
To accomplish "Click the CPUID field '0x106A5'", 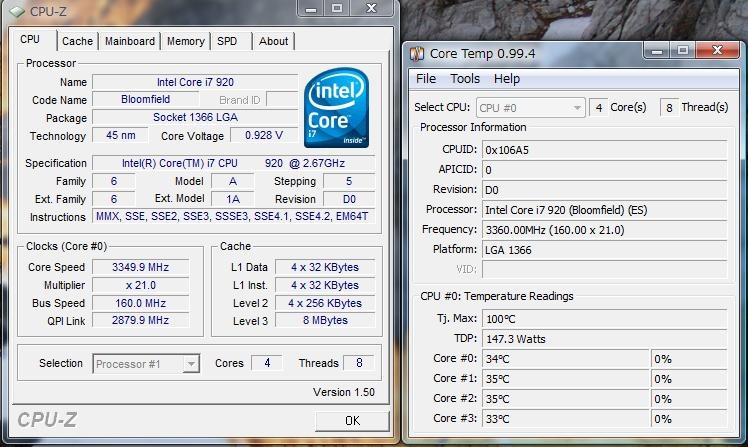I will 604,150.
